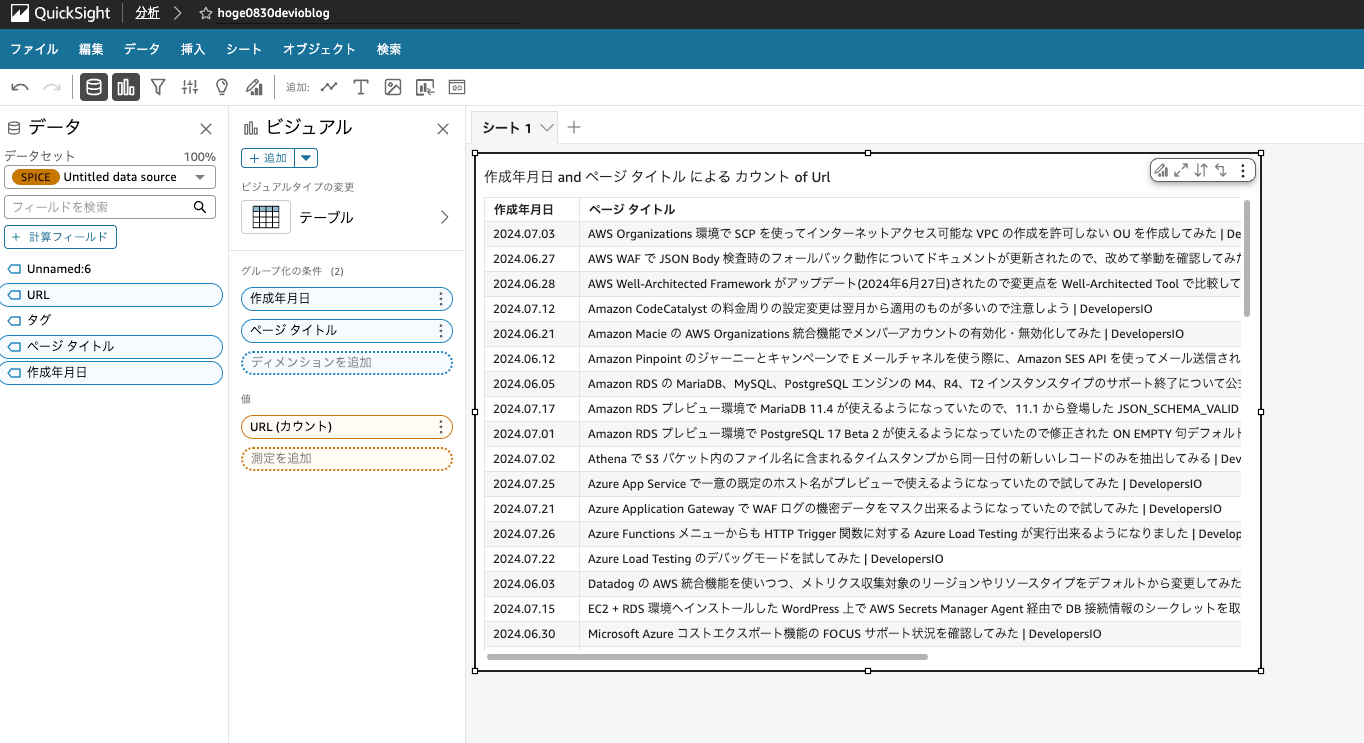Viewport: 1364px width, 743px height.
Task: Click the table's horizontal scrollbar
Action: 707,657
